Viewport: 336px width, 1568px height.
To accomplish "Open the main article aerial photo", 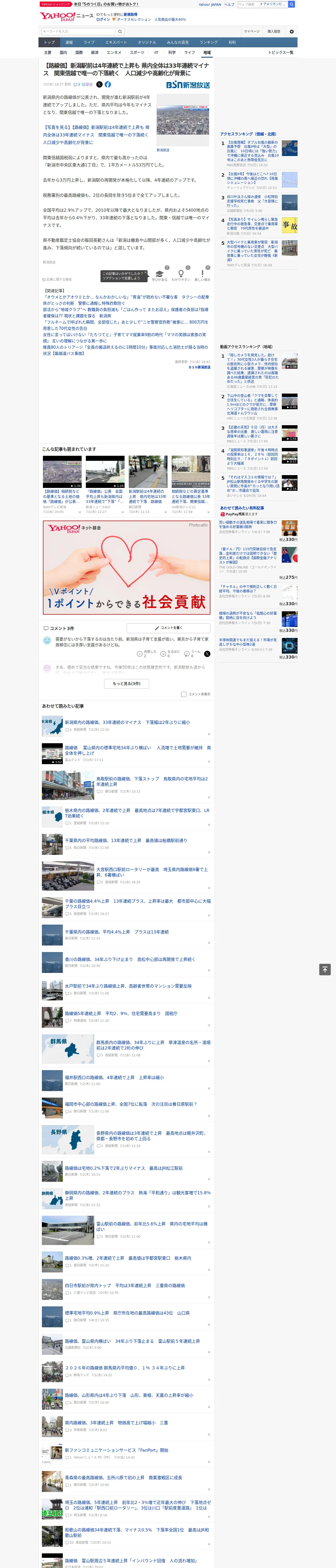I will click(x=183, y=120).
